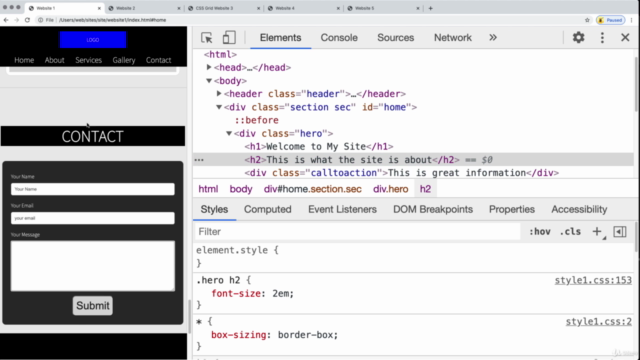Bookmark this page with the star icon

(x=587, y=20)
